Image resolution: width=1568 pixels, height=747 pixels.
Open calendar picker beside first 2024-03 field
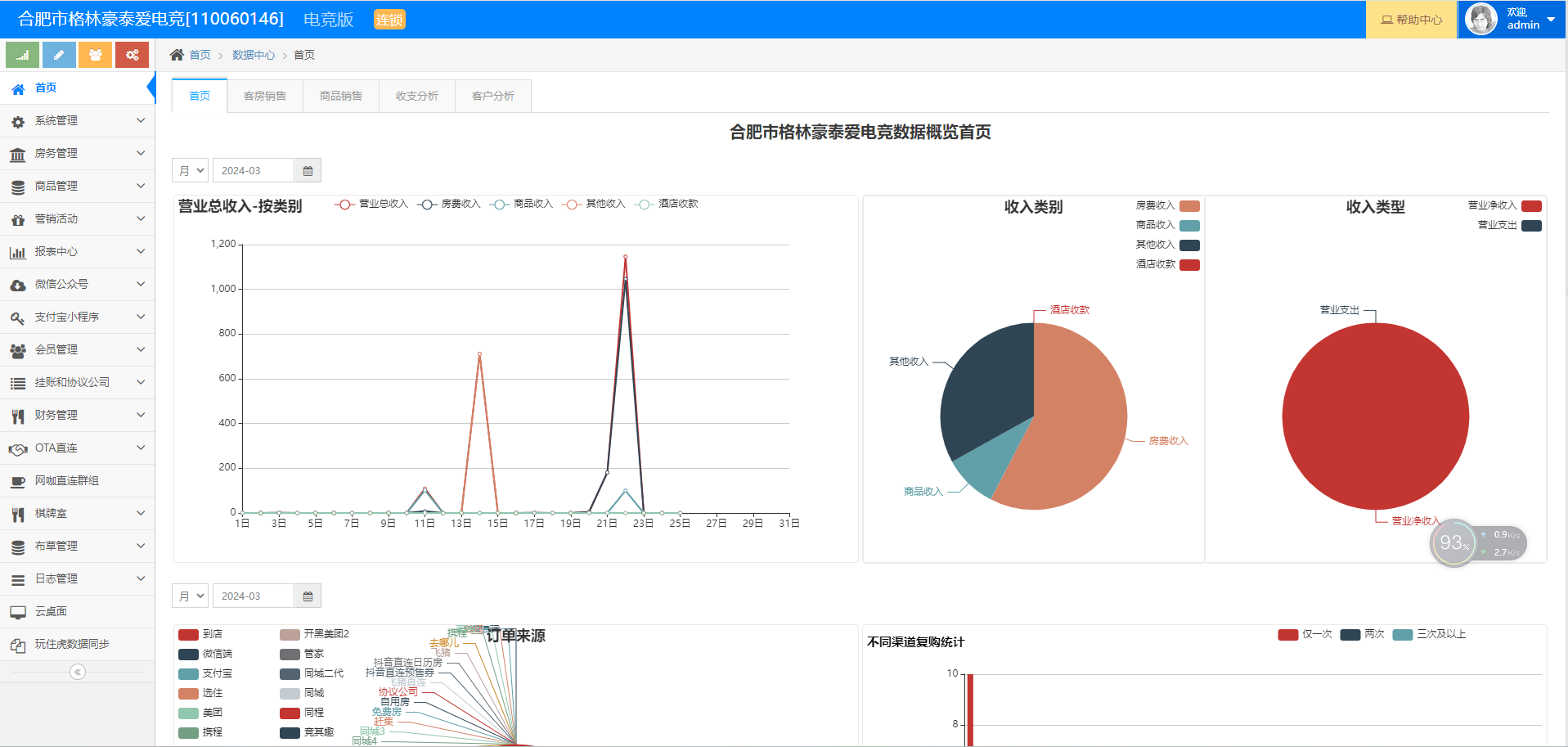[x=308, y=170]
